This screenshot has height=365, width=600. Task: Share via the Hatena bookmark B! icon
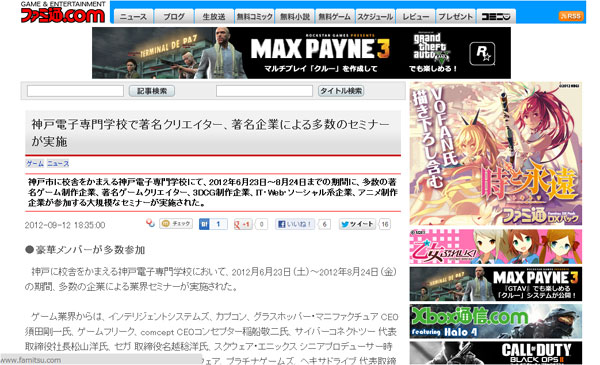pyautogui.click(x=204, y=224)
